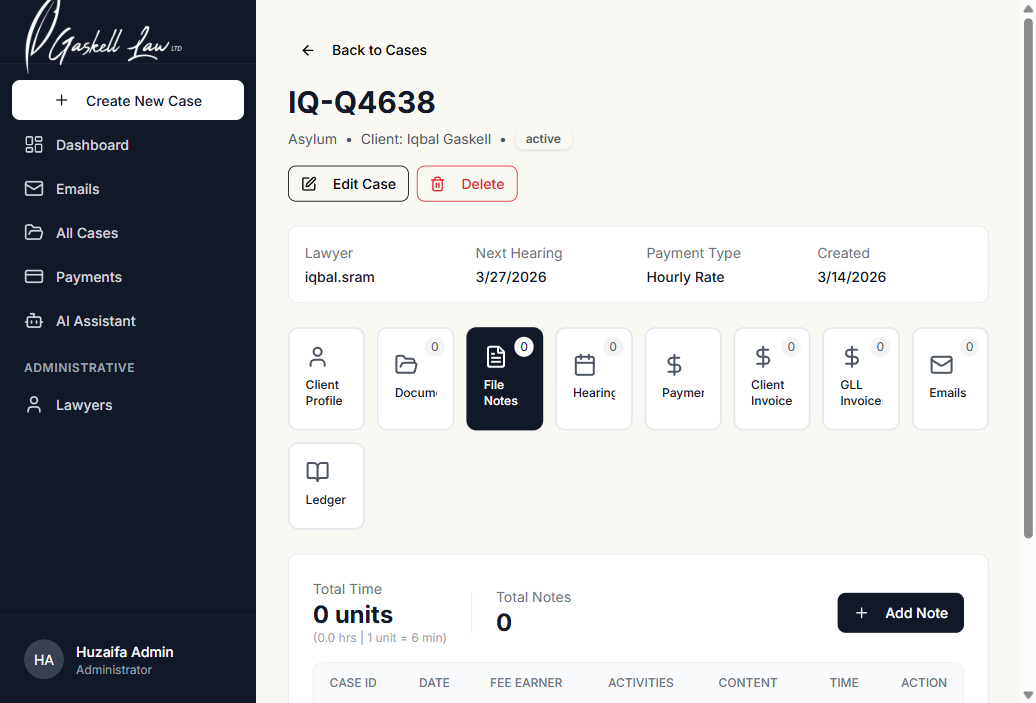Viewport: 1036px width, 703px height.
Task: Click the scrollbar down arrow
Action: click(x=1027, y=694)
